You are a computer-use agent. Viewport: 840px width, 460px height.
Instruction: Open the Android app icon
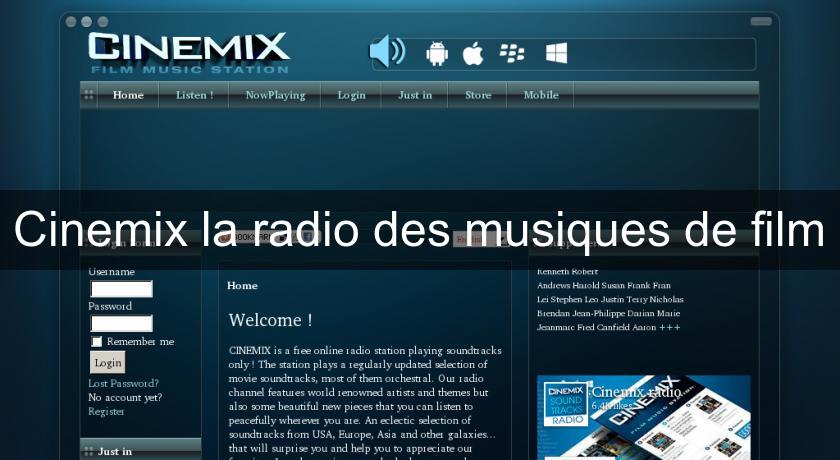437,53
